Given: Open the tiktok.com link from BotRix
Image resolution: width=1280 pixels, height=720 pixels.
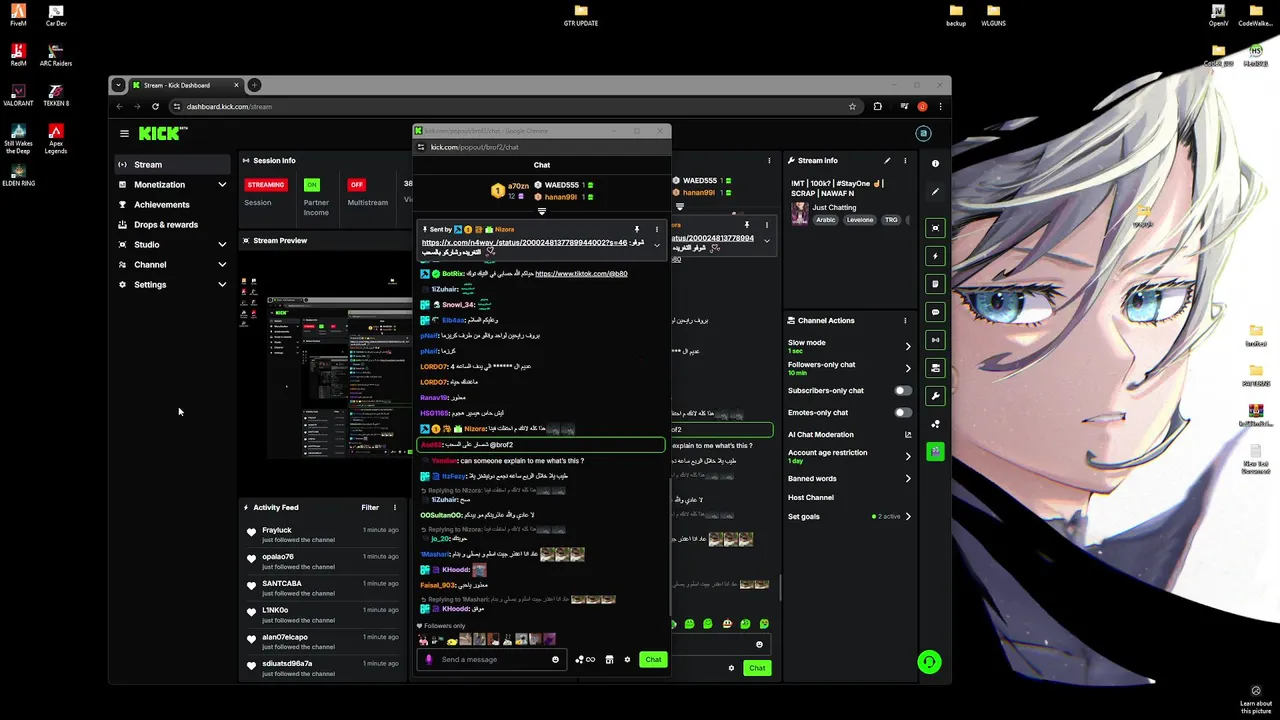Looking at the screenshot, I should coord(581,273).
